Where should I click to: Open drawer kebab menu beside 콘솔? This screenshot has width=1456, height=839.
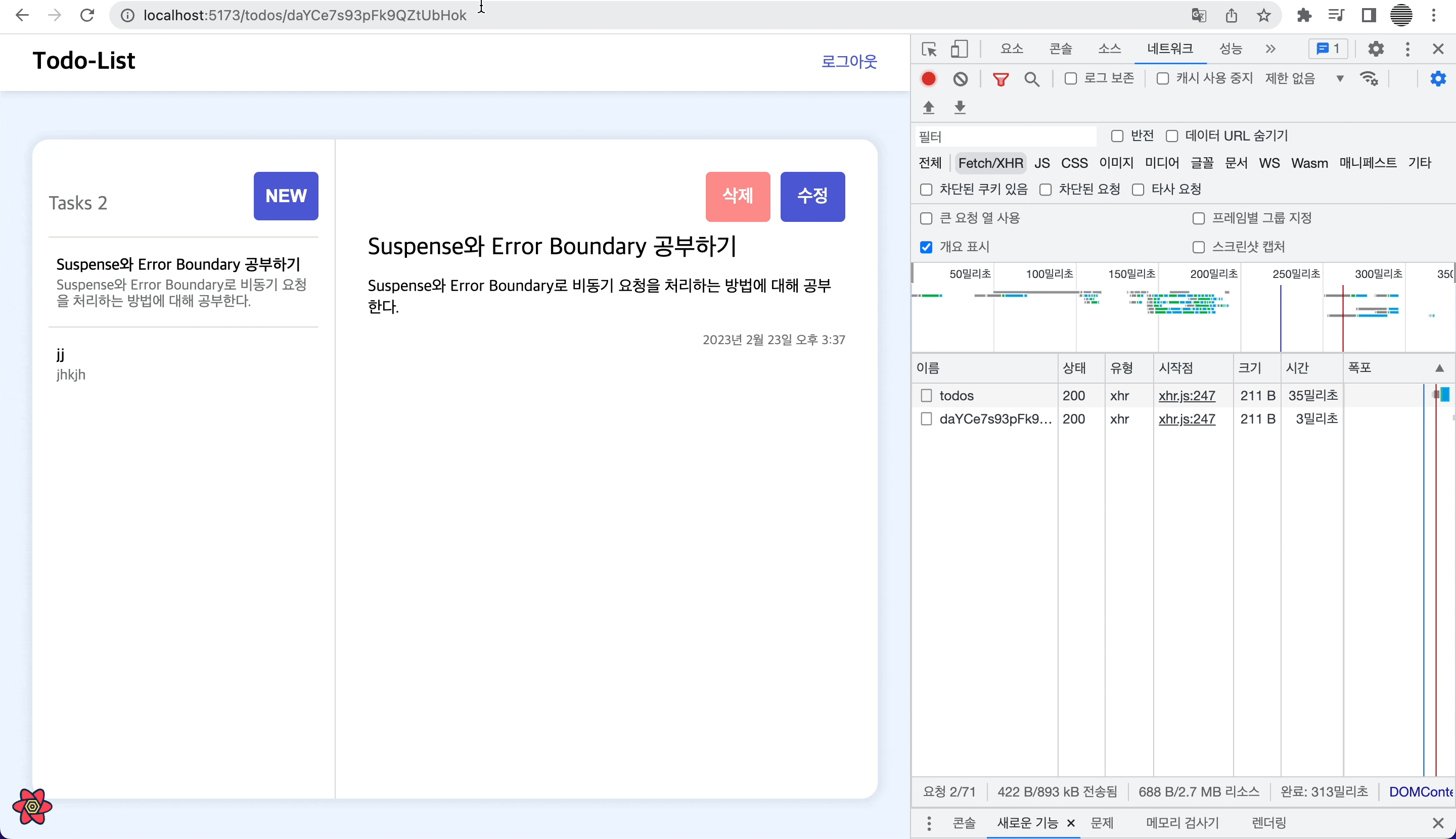coord(929,823)
